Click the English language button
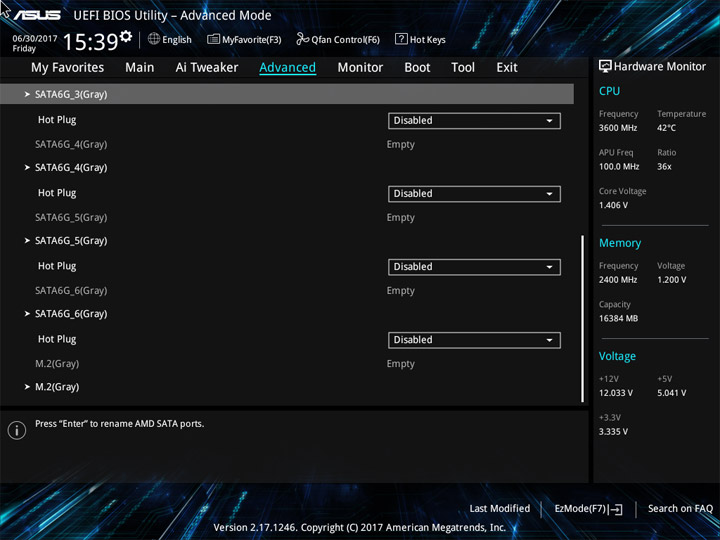Image resolution: width=720 pixels, height=540 pixels. tap(170, 39)
